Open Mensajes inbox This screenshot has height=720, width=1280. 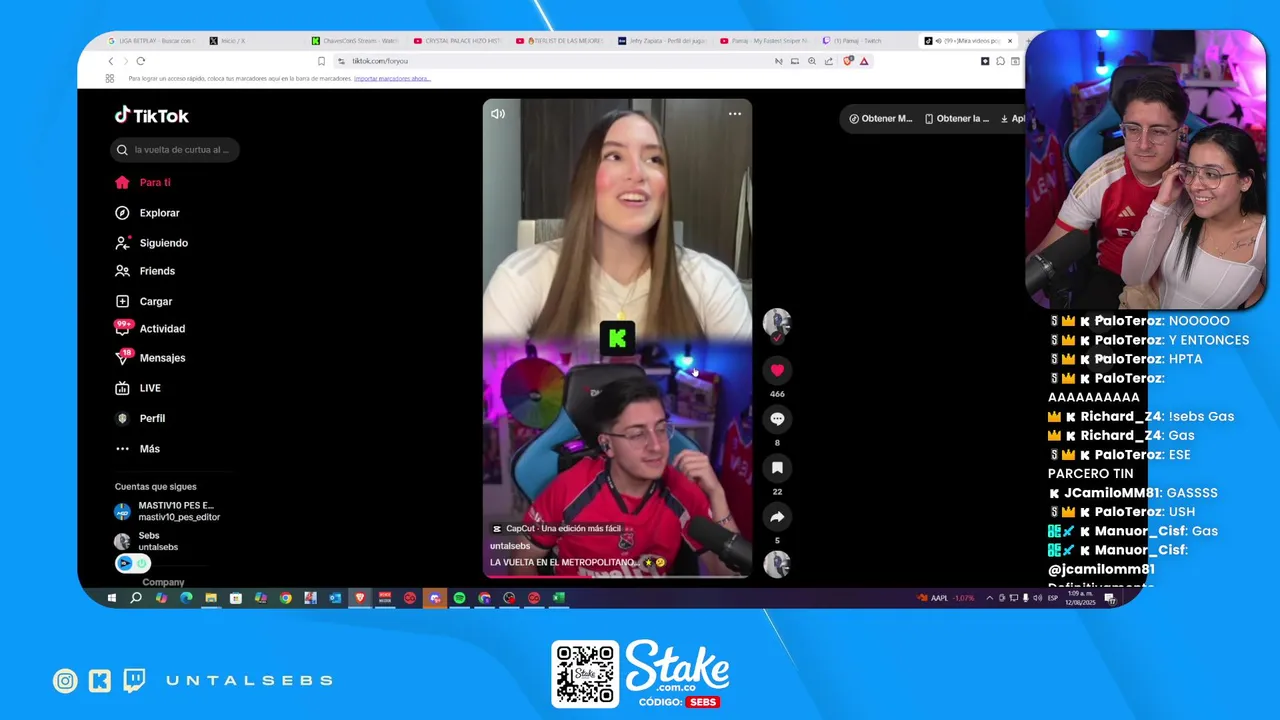click(150, 358)
